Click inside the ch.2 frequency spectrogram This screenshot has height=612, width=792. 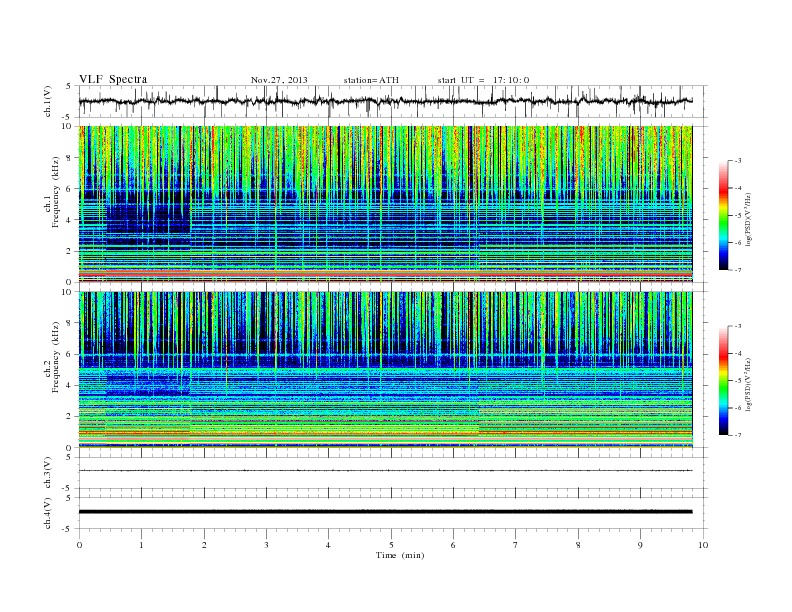click(x=386, y=370)
